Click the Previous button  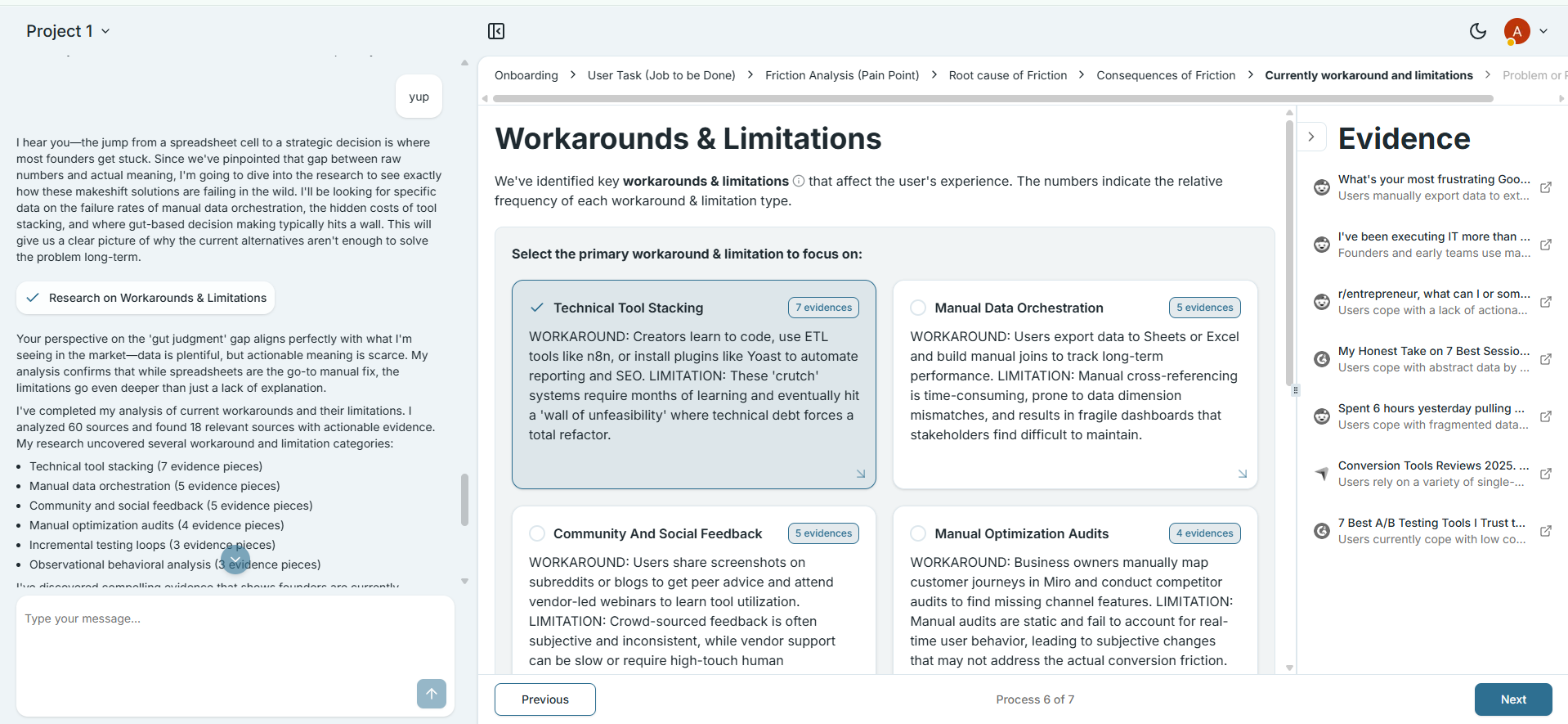tap(545, 699)
